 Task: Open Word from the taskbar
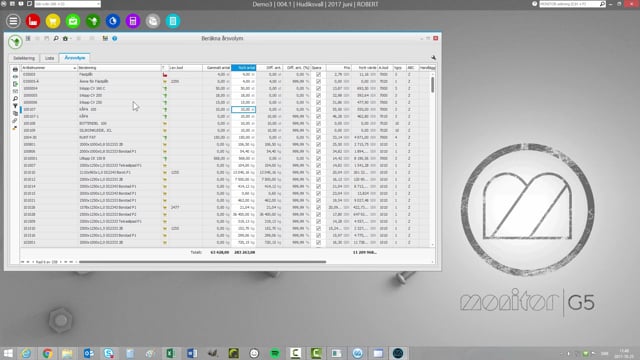point(191,353)
